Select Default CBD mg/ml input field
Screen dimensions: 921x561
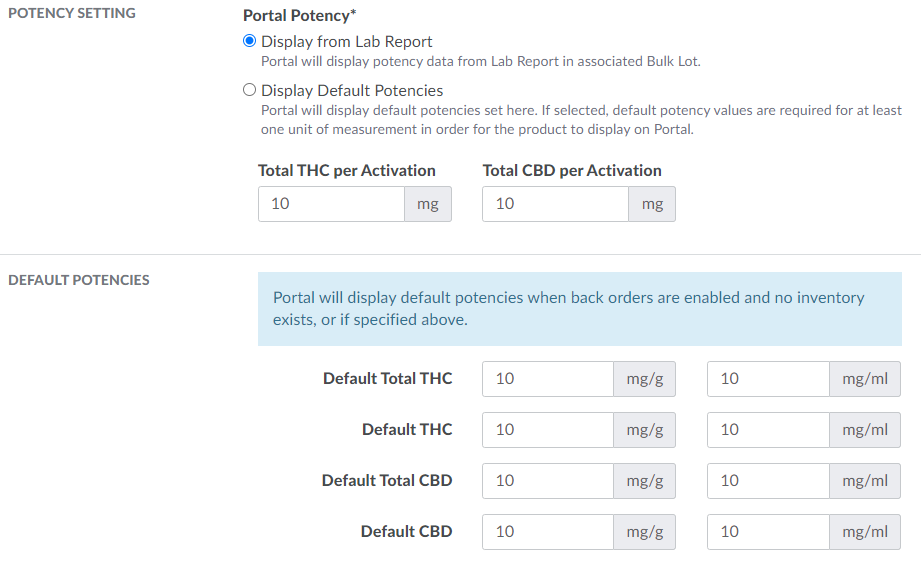[768, 532]
